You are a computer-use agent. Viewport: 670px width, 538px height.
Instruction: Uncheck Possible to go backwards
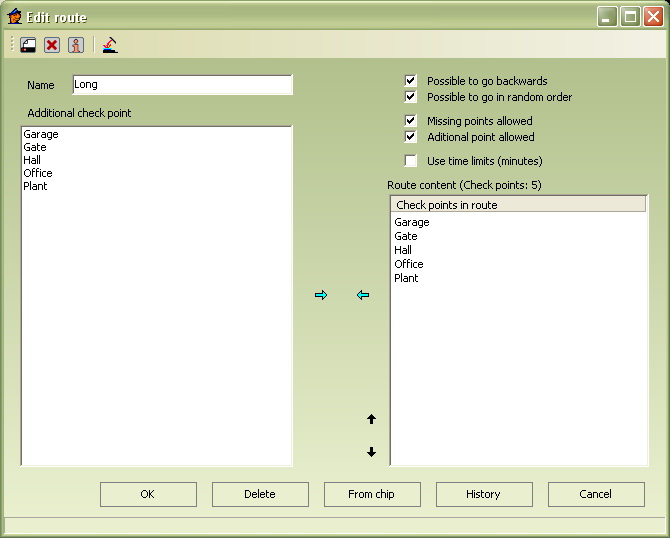(410, 81)
